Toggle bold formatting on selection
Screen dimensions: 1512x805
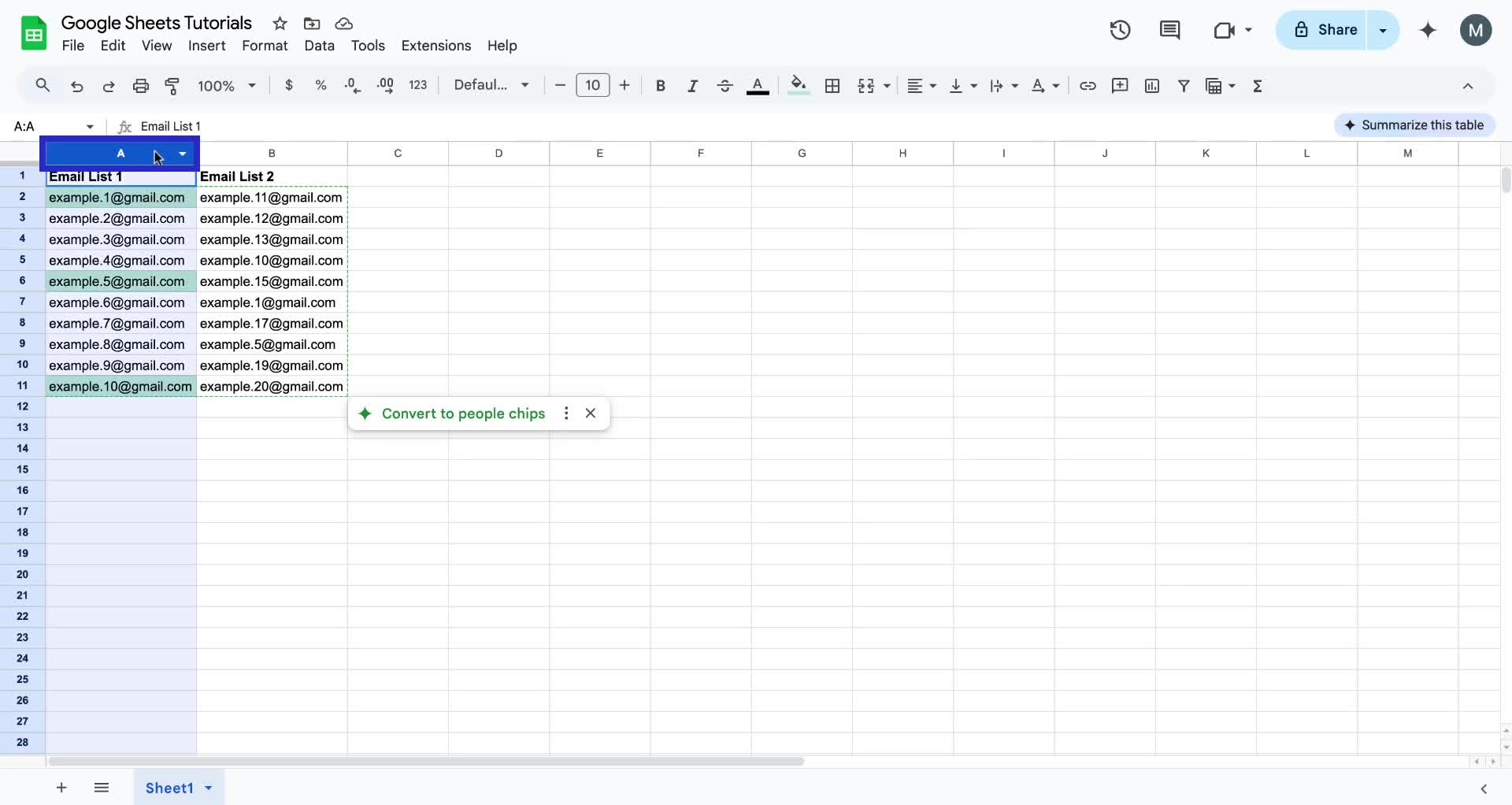tap(661, 85)
